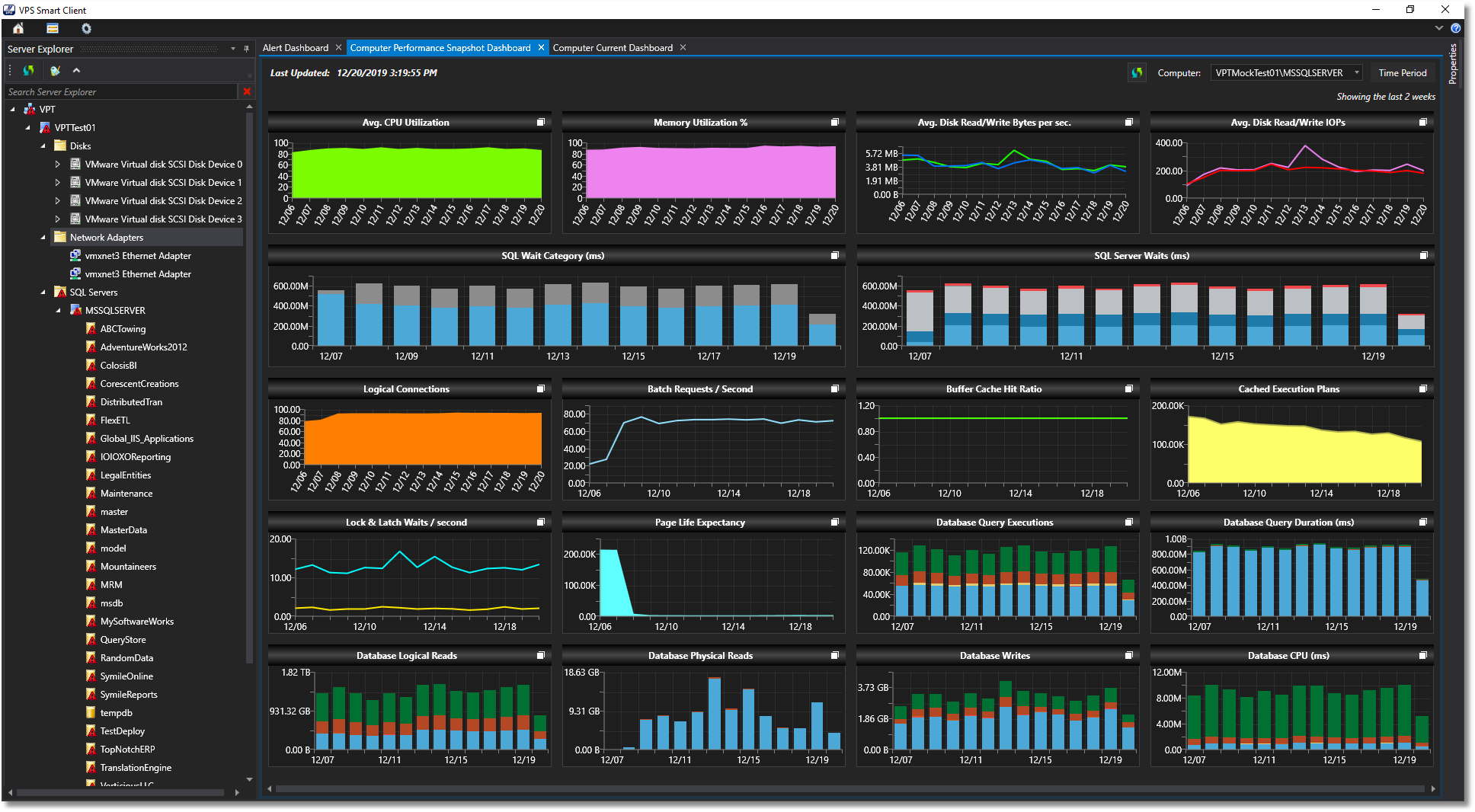
Task: Select the tempdb database in the tree
Action: (x=116, y=712)
